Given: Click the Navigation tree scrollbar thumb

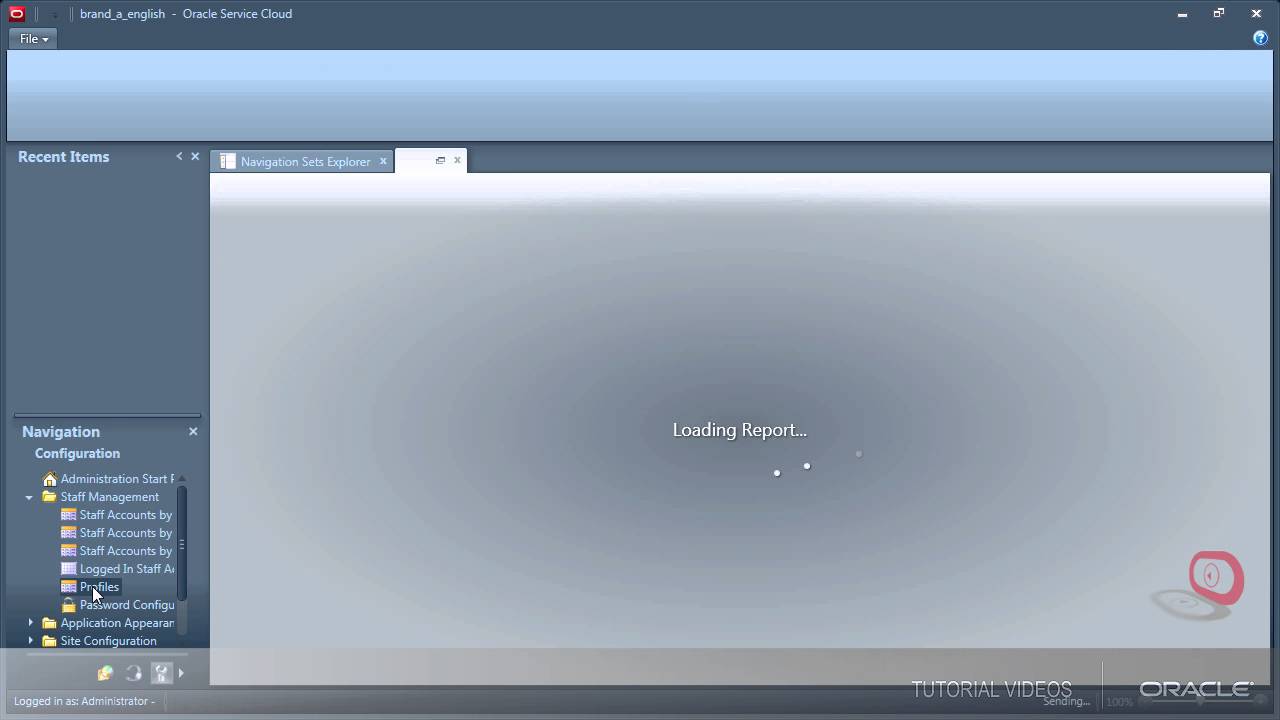Looking at the screenshot, I should point(181,544).
